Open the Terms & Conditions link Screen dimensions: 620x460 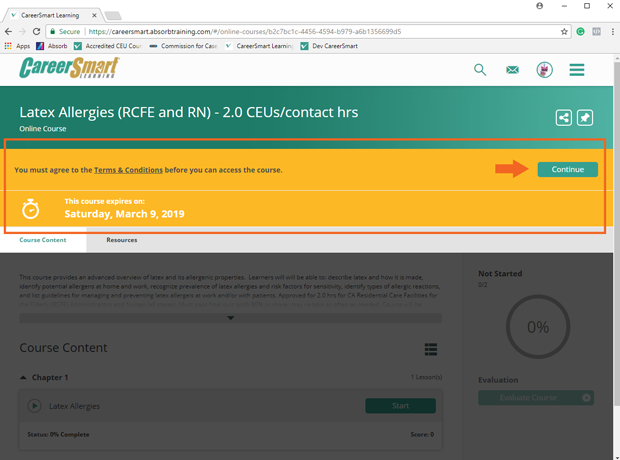pyautogui.click(x=128, y=170)
